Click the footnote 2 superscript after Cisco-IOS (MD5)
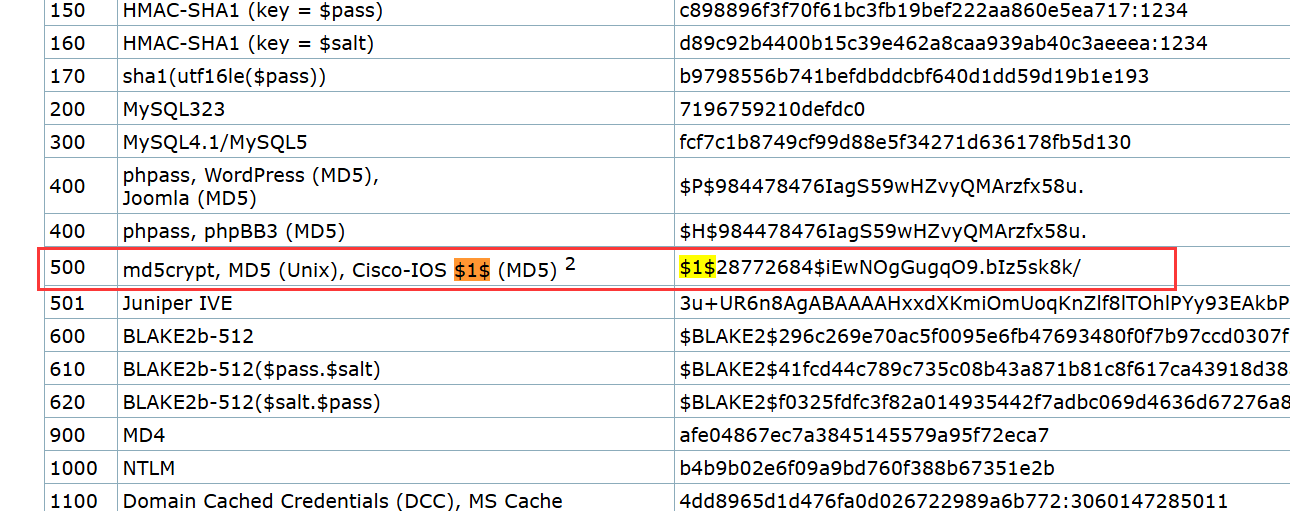The image size is (1290, 511). [570, 264]
